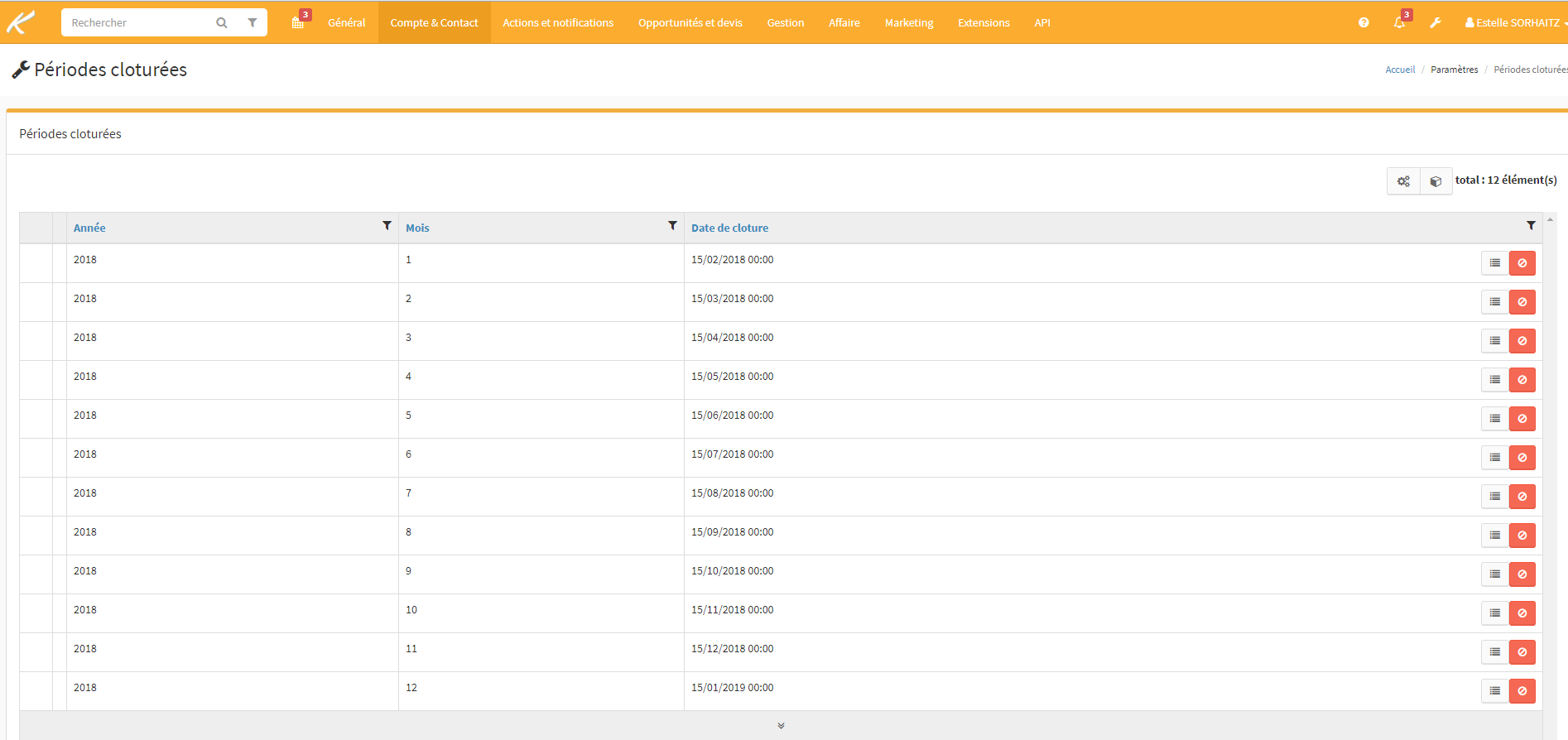Open the Estelle SORHAITZ user dropdown
Image resolution: width=1568 pixels, height=740 pixels.
1515,22
